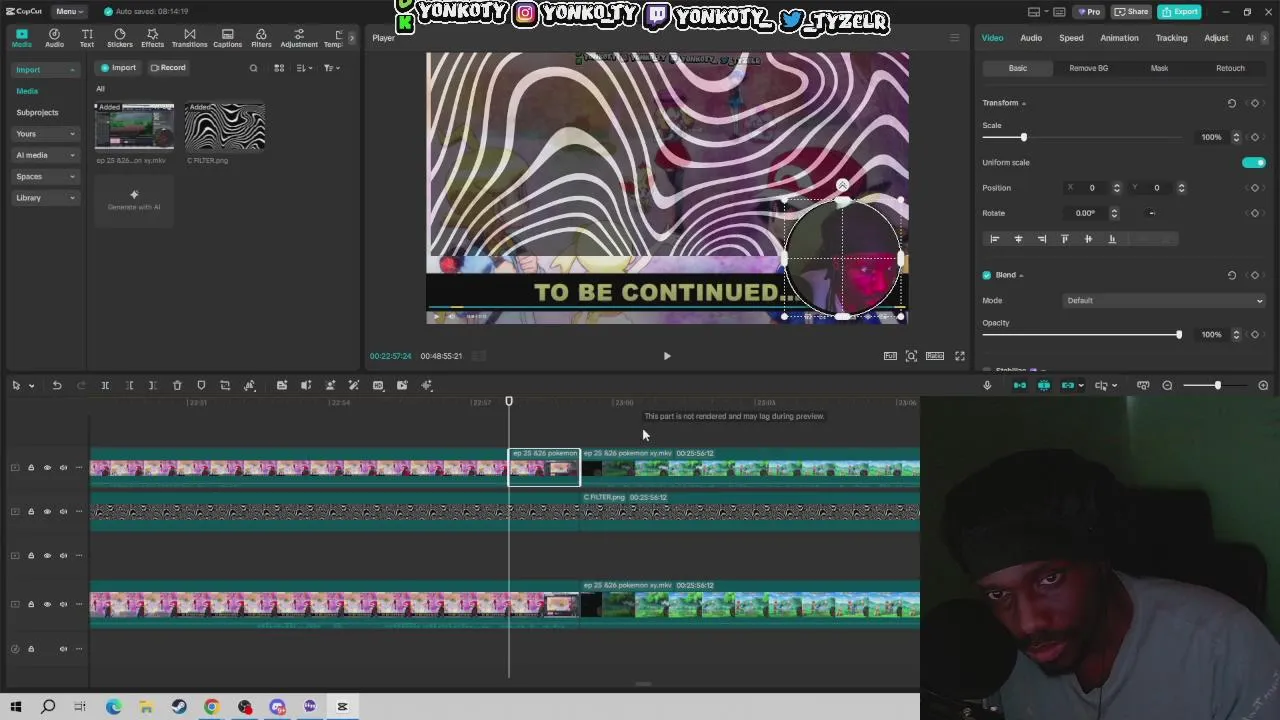Open the Remove BG sub-tab
This screenshot has height=720, width=1280.
coord(1088,68)
